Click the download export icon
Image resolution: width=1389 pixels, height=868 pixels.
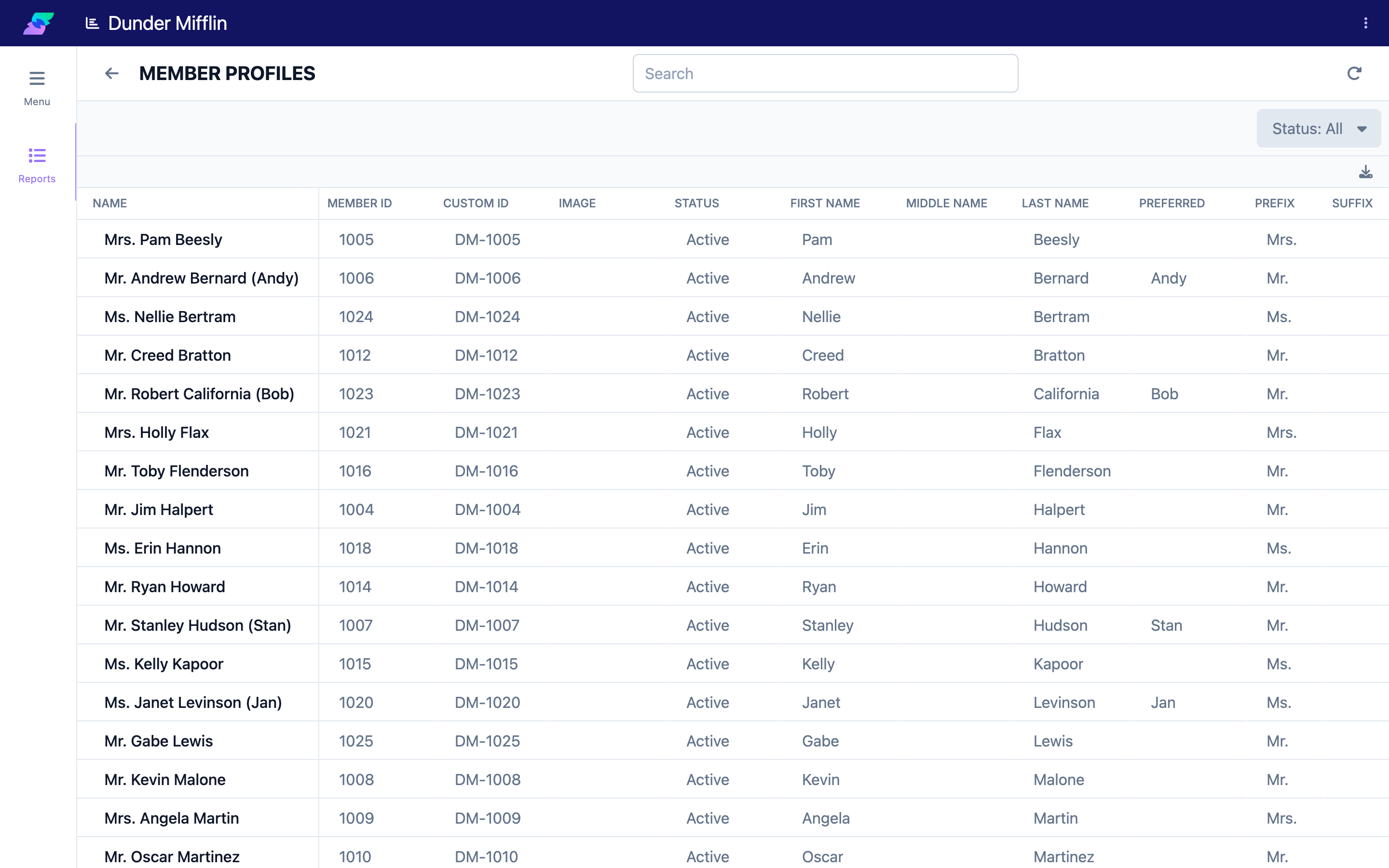(x=1365, y=172)
